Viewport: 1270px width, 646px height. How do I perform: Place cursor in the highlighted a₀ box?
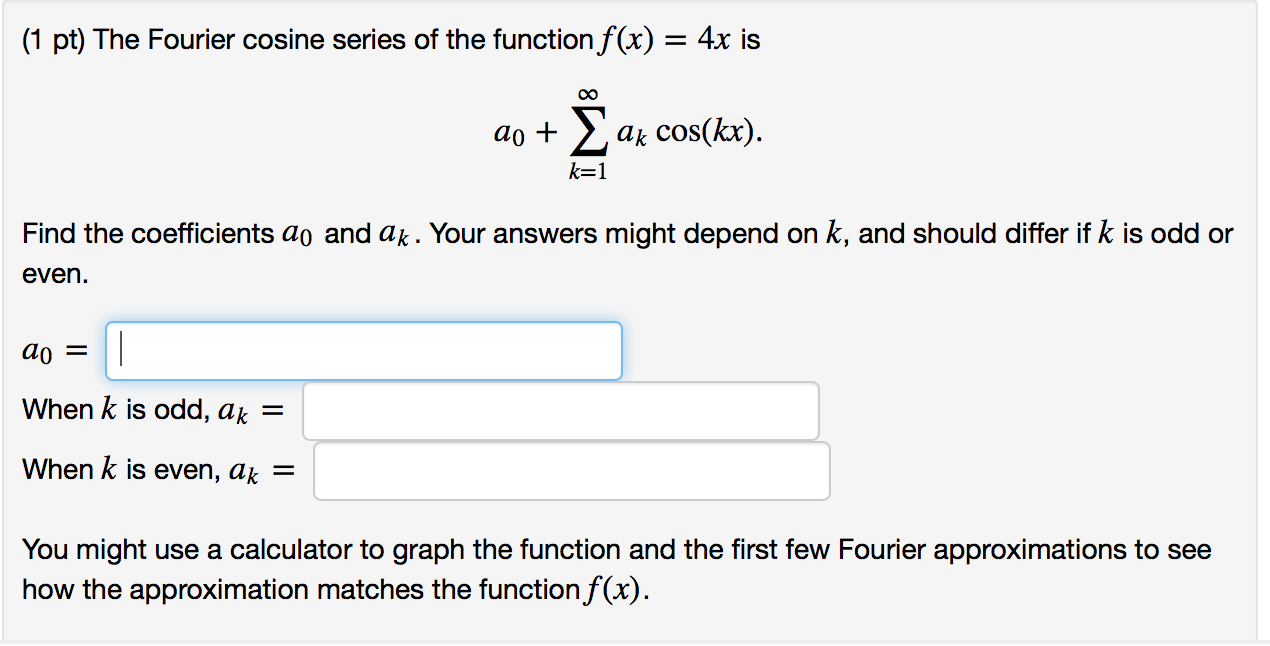363,350
